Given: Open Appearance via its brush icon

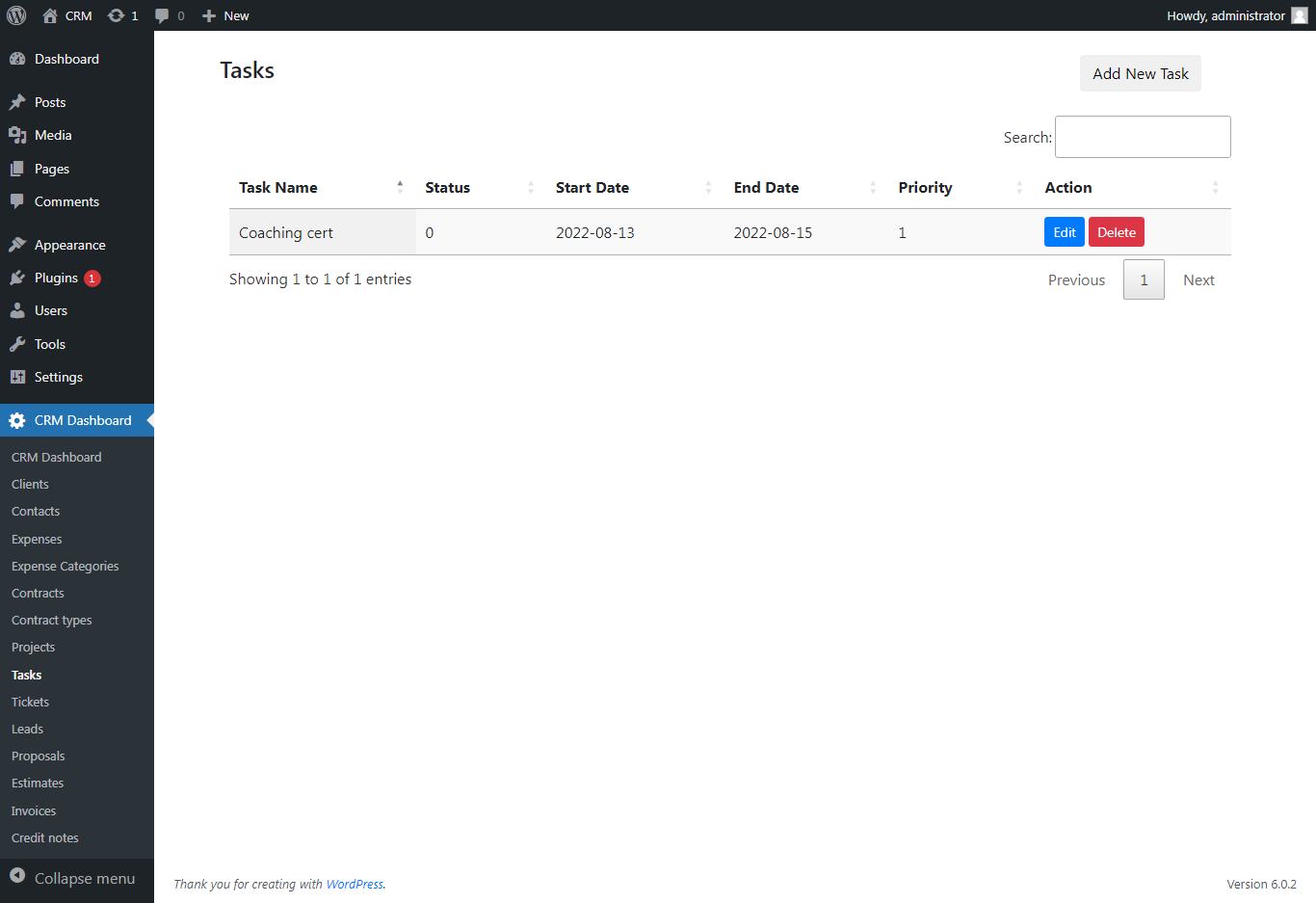Looking at the screenshot, I should tap(20, 244).
